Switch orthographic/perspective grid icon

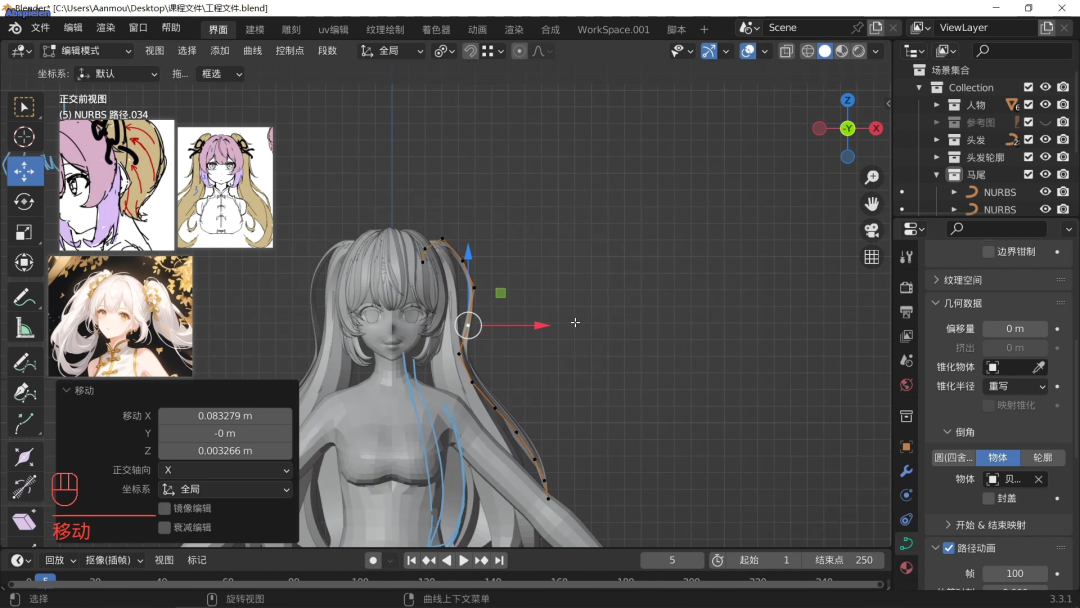(872, 257)
